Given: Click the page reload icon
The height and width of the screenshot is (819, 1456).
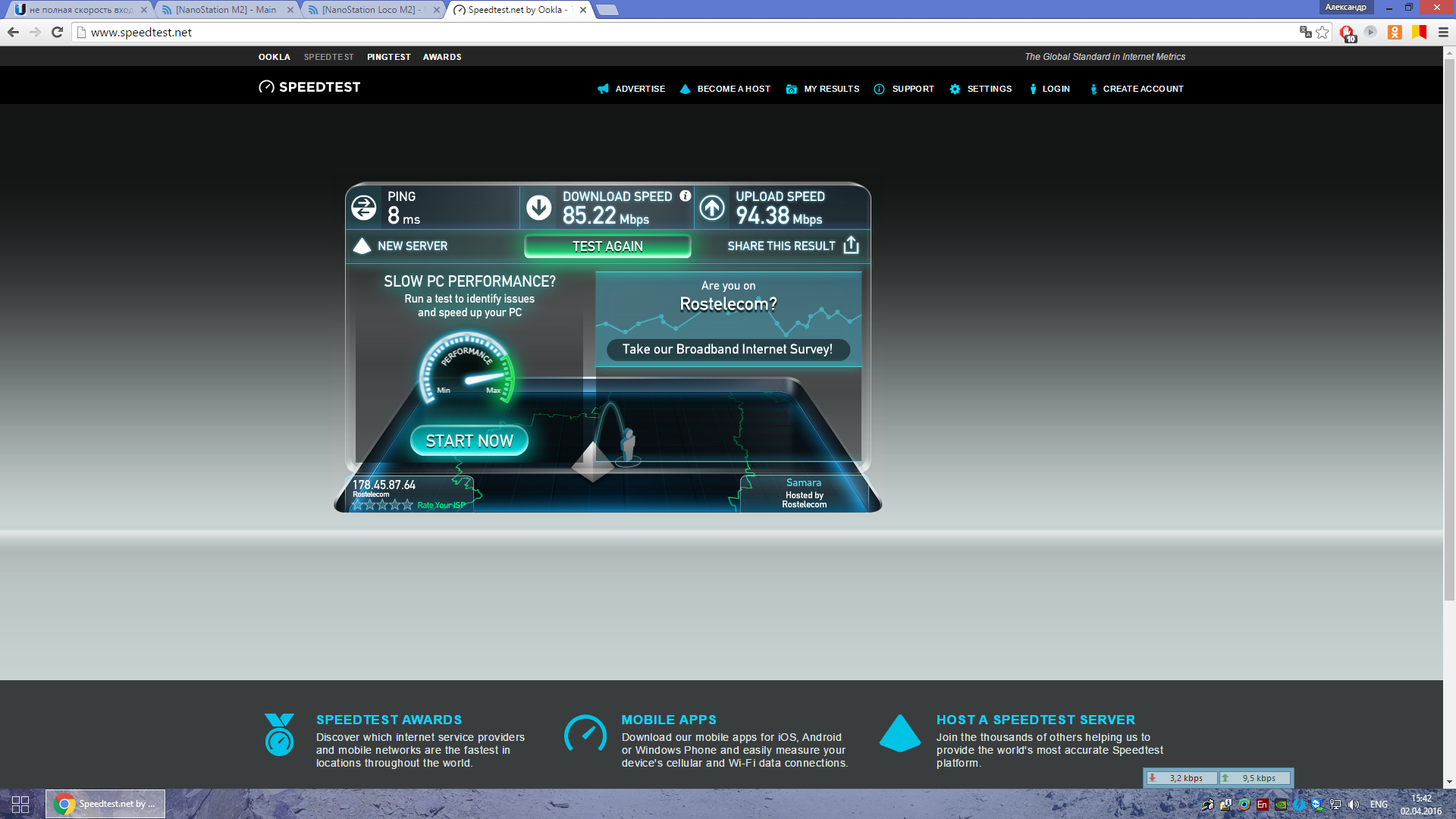Looking at the screenshot, I should tap(57, 32).
